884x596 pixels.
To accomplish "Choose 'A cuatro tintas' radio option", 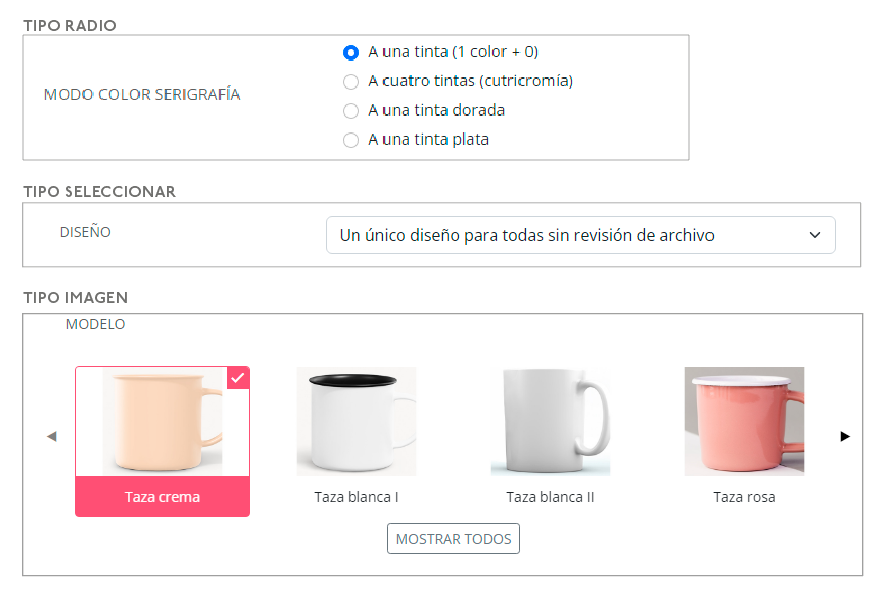I will tap(350, 81).
